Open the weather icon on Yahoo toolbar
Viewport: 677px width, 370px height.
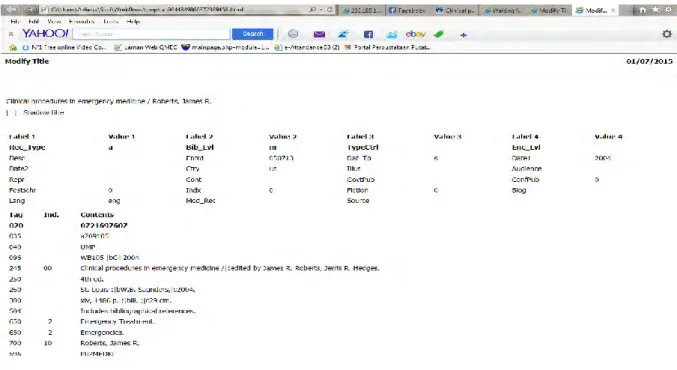point(344,34)
